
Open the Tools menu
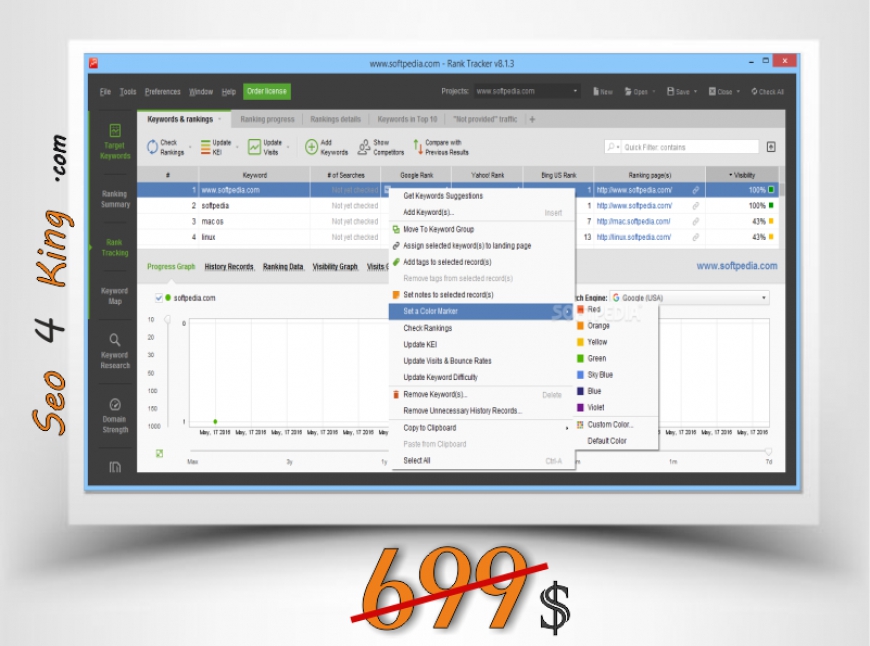tap(128, 92)
